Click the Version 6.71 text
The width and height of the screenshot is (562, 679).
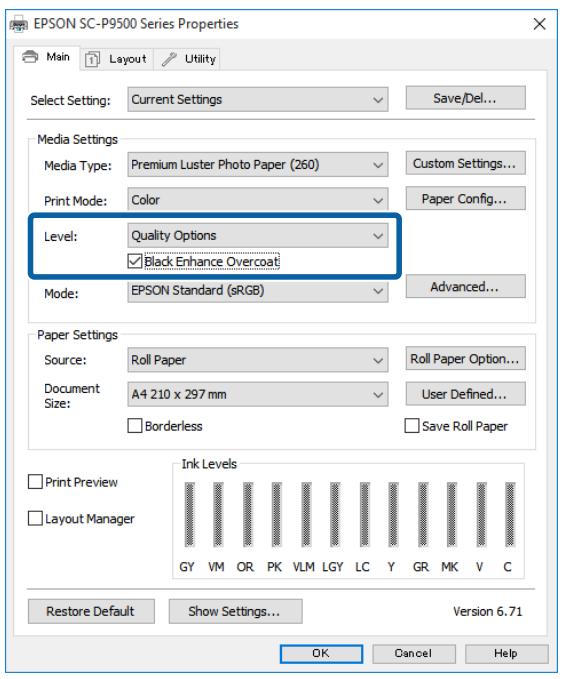tap(488, 611)
